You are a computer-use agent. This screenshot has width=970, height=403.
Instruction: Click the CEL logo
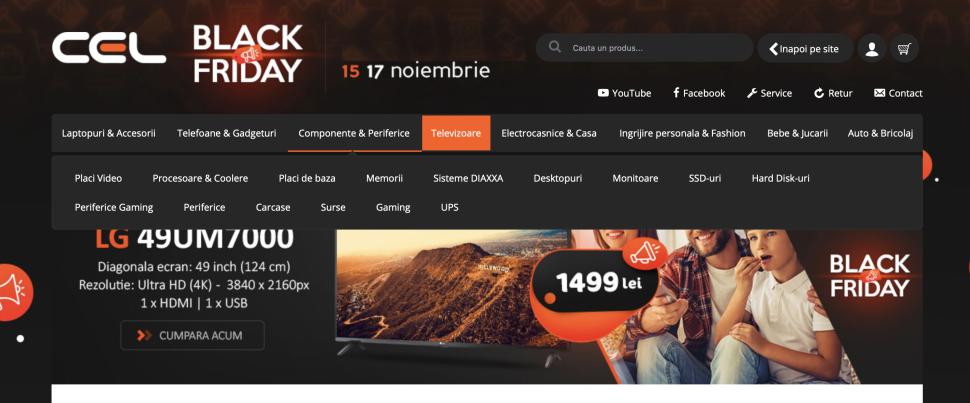point(109,48)
